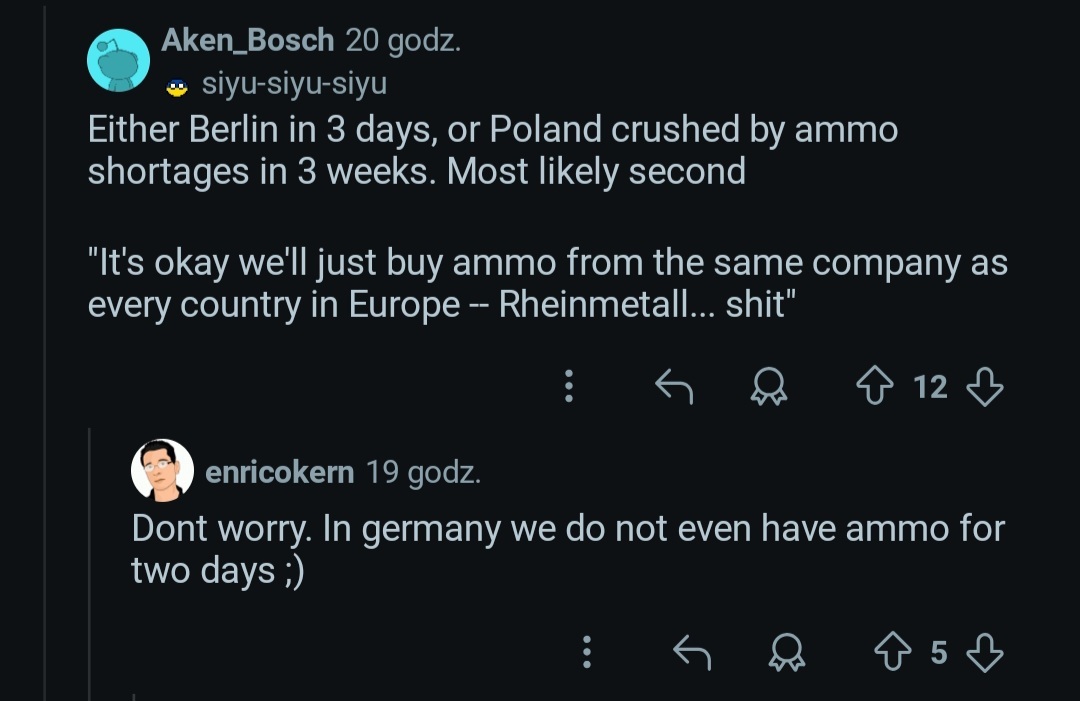Click Aken_Bosch's Snoo avatar

point(118,60)
